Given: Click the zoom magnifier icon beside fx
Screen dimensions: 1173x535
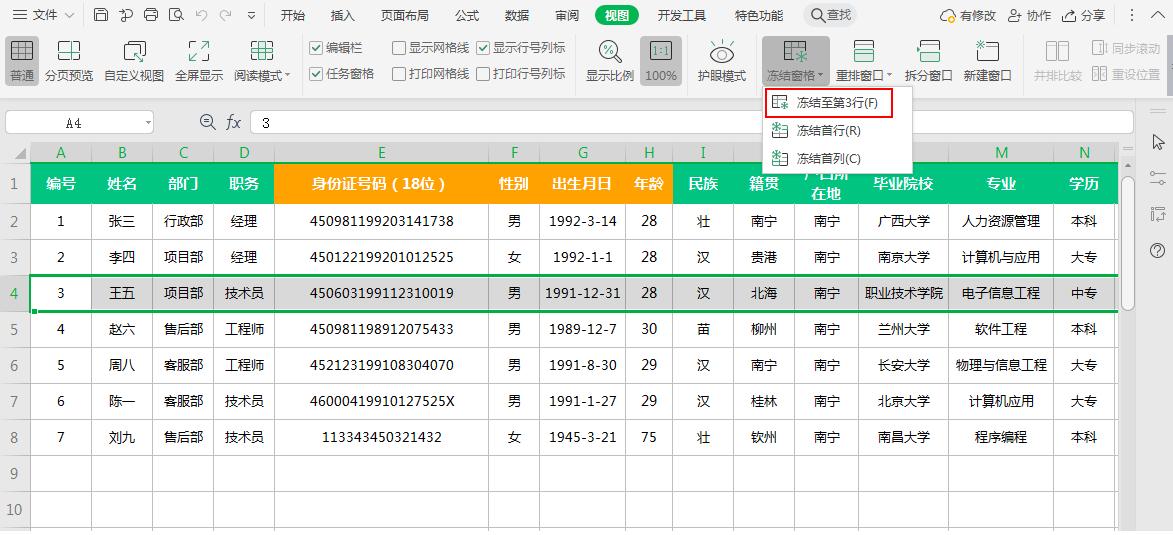Looking at the screenshot, I should [x=207, y=122].
